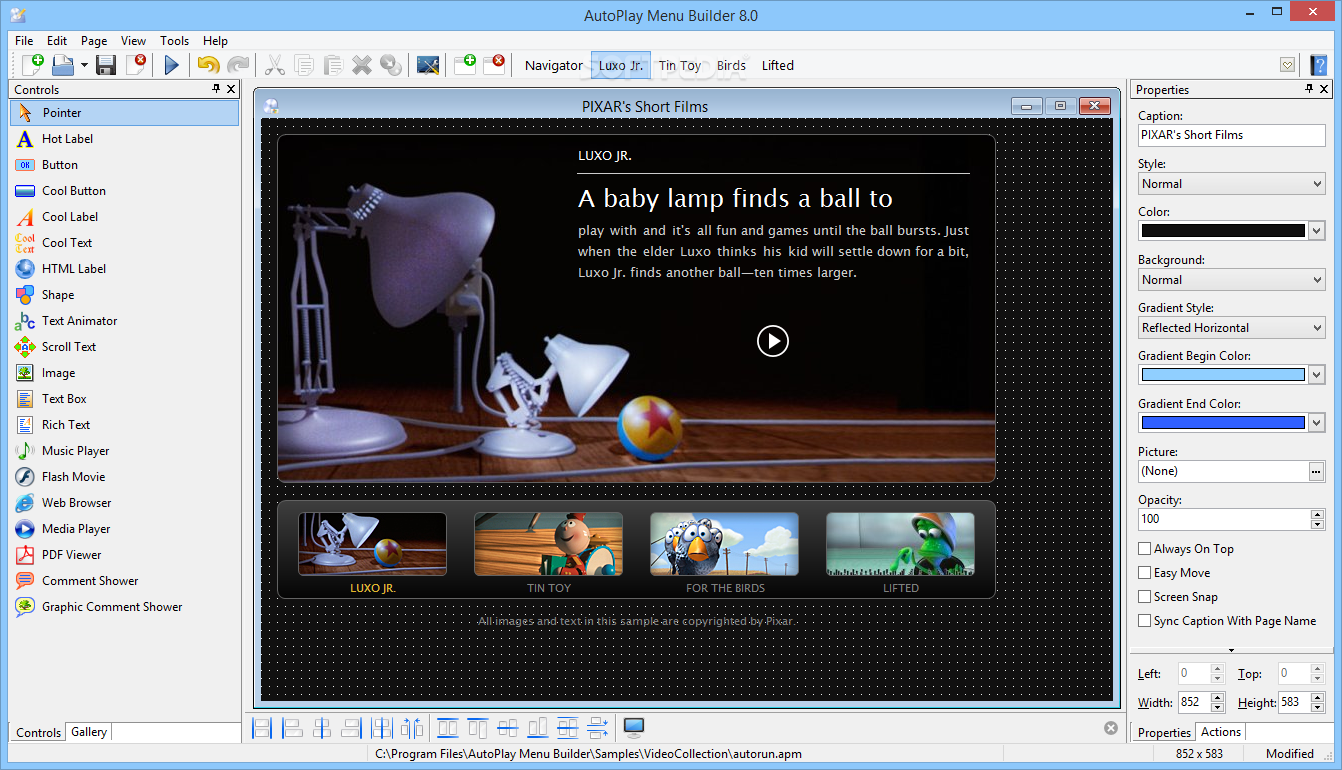Click the play button on the video
The height and width of the screenshot is (770, 1342).
(x=772, y=341)
